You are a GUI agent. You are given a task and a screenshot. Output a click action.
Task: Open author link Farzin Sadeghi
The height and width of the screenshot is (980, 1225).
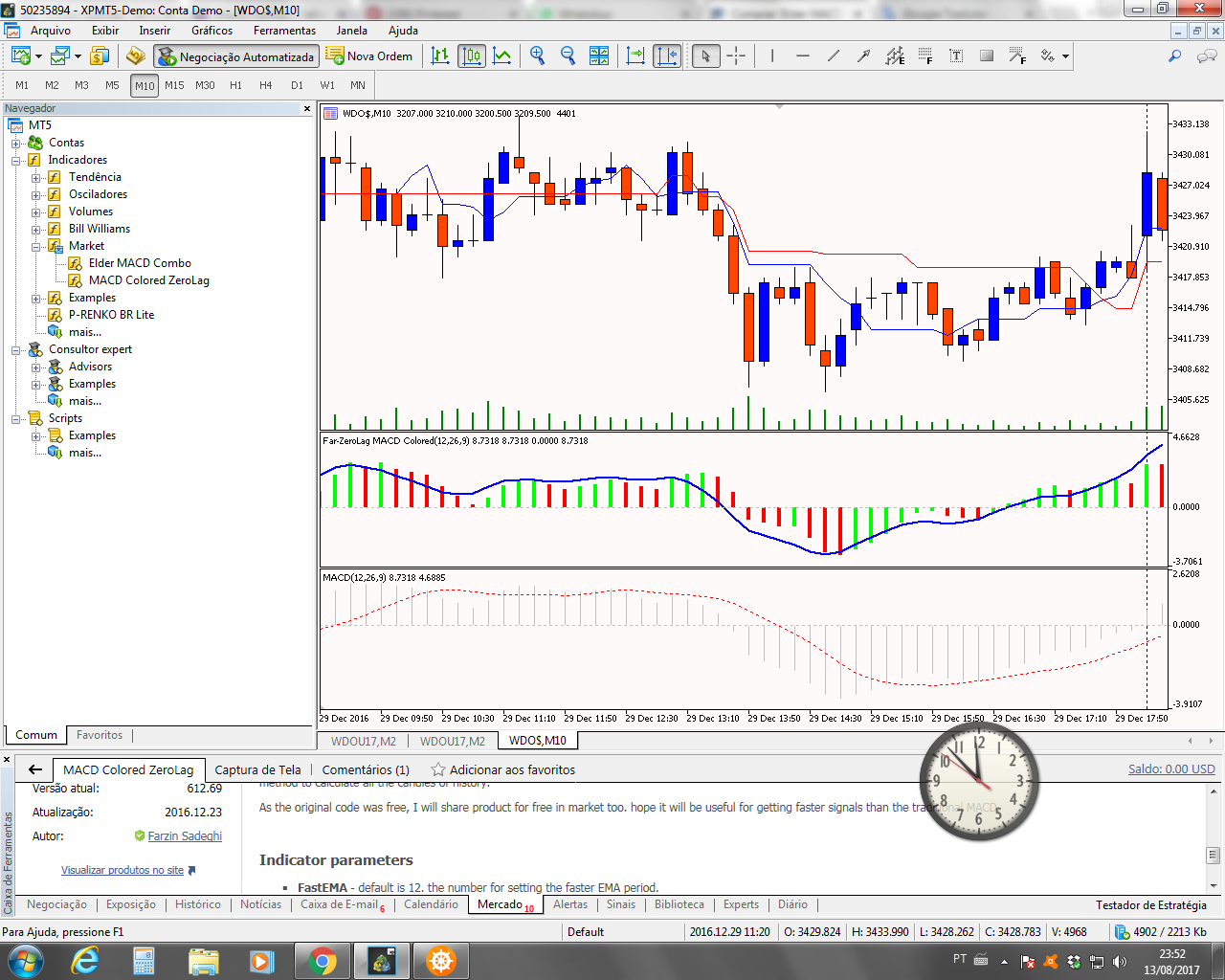tap(185, 836)
